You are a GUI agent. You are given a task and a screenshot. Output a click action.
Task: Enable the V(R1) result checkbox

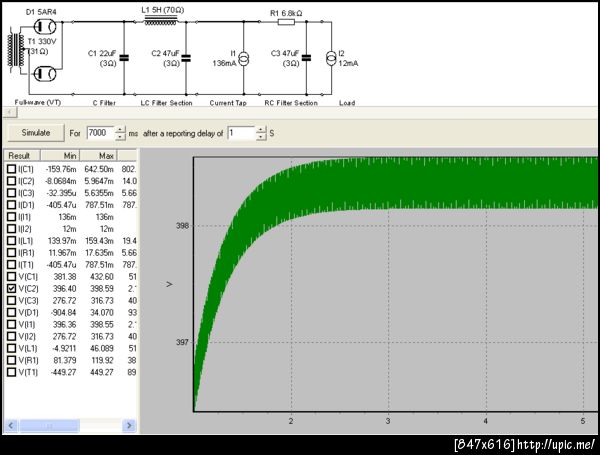tap(11, 360)
